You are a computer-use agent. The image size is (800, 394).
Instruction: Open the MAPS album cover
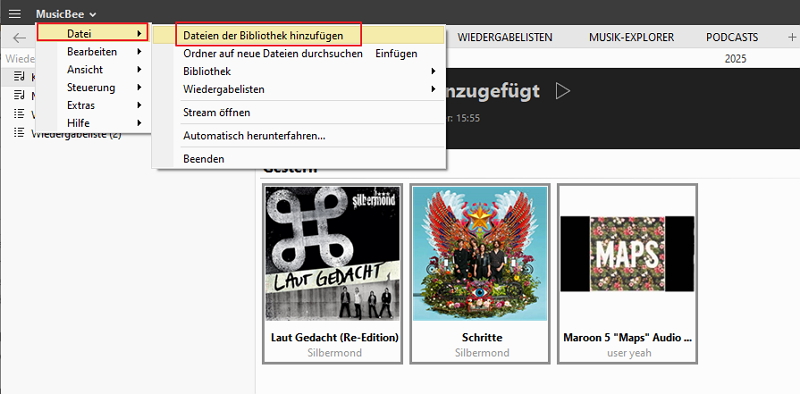coord(627,254)
